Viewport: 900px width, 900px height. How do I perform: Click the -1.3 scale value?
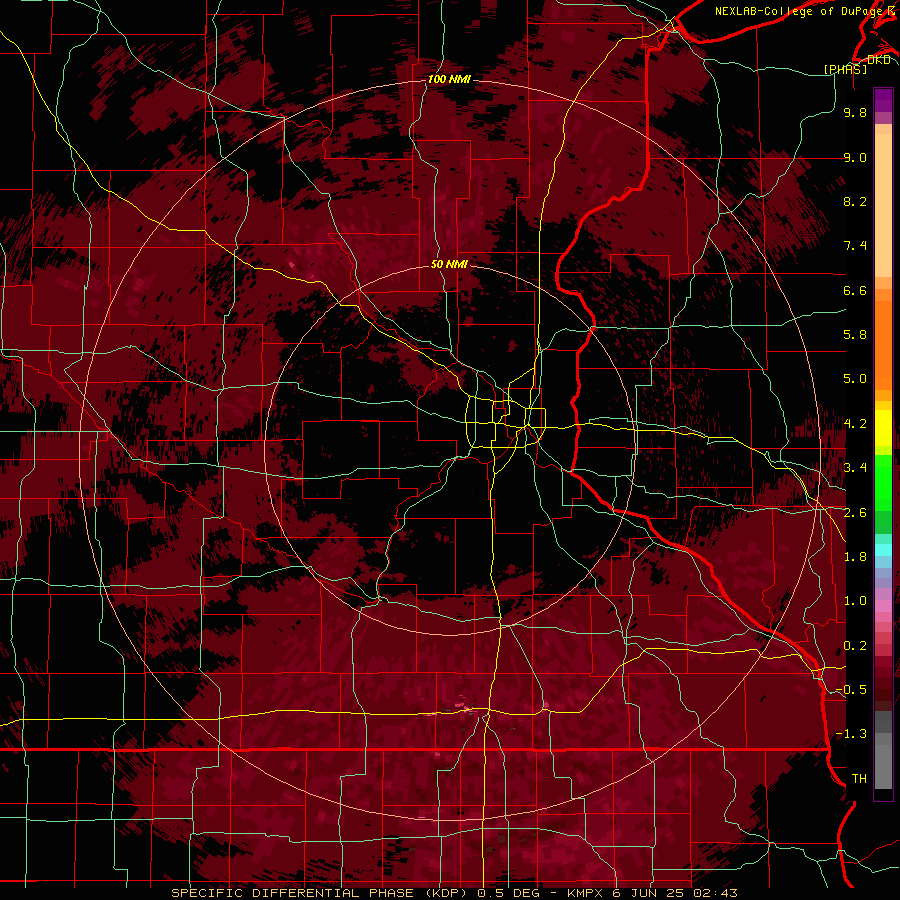coord(851,734)
